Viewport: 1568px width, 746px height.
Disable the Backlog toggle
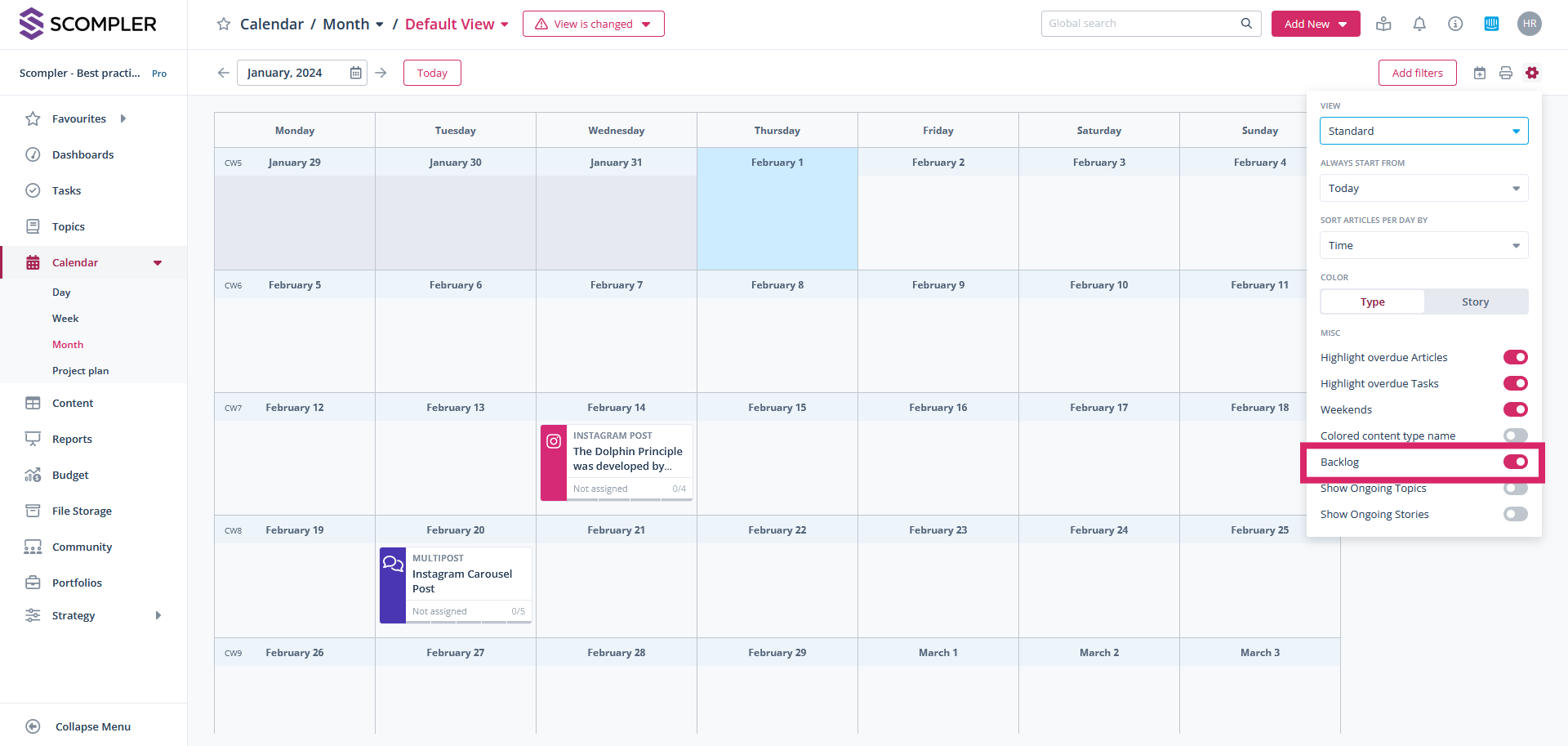point(1515,462)
